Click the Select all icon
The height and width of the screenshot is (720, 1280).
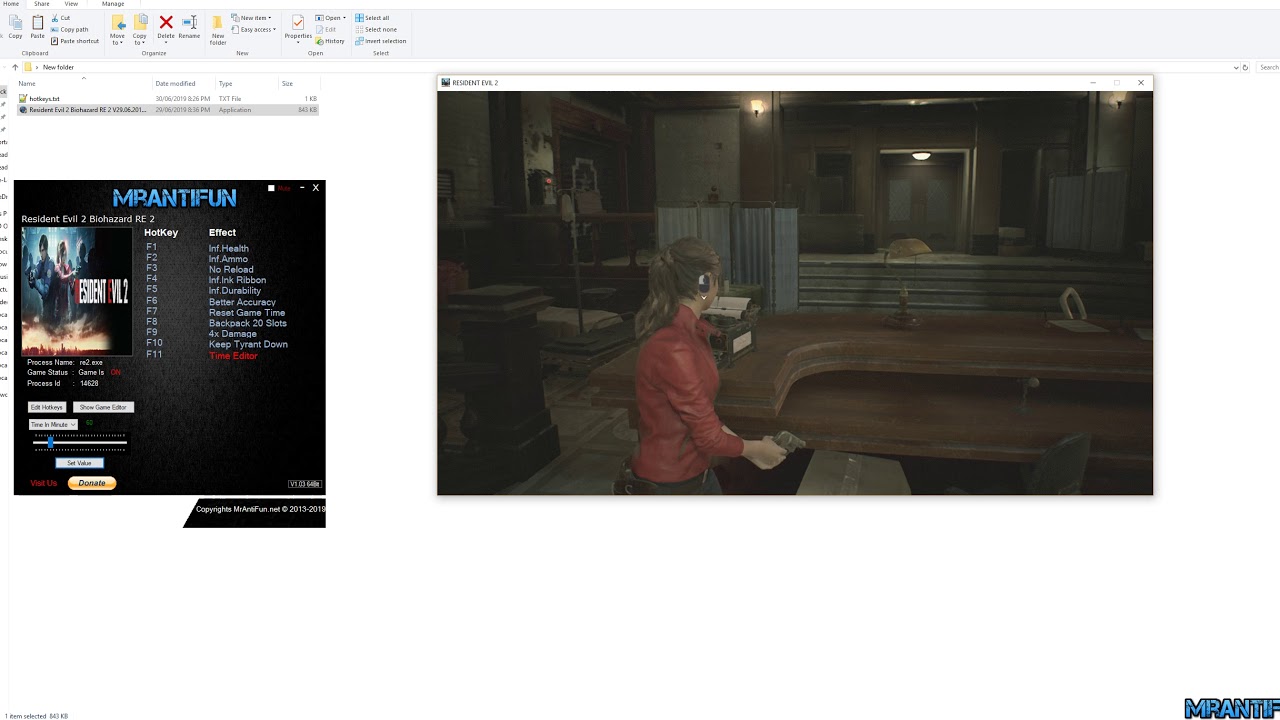pyautogui.click(x=359, y=18)
